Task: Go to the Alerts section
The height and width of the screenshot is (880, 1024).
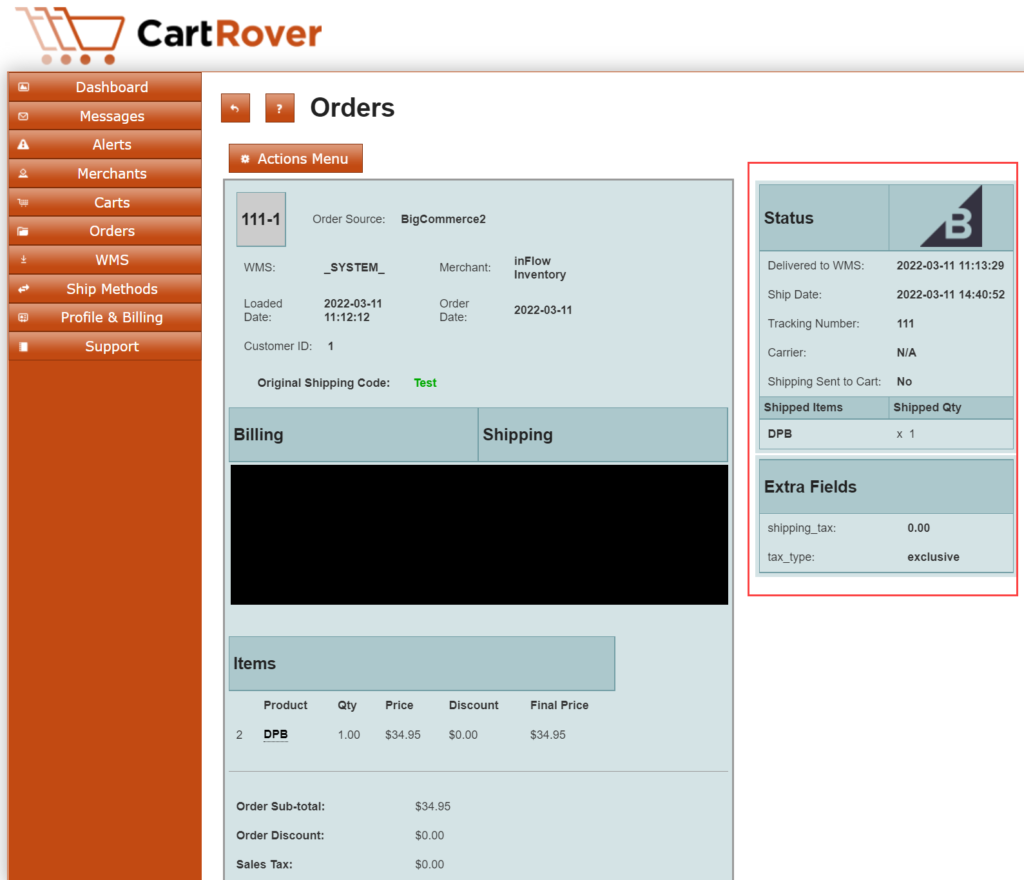Action: pyautogui.click(x=104, y=144)
